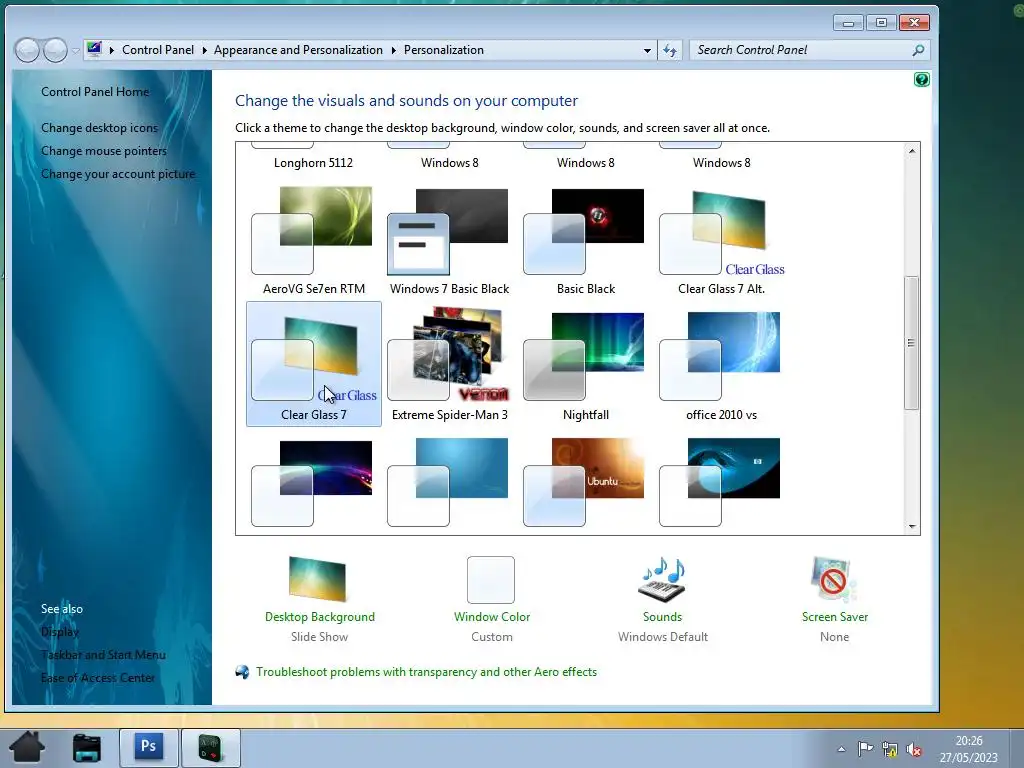Minimize the Personalization window
The height and width of the screenshot is (768, 1024).
point(848,24)
